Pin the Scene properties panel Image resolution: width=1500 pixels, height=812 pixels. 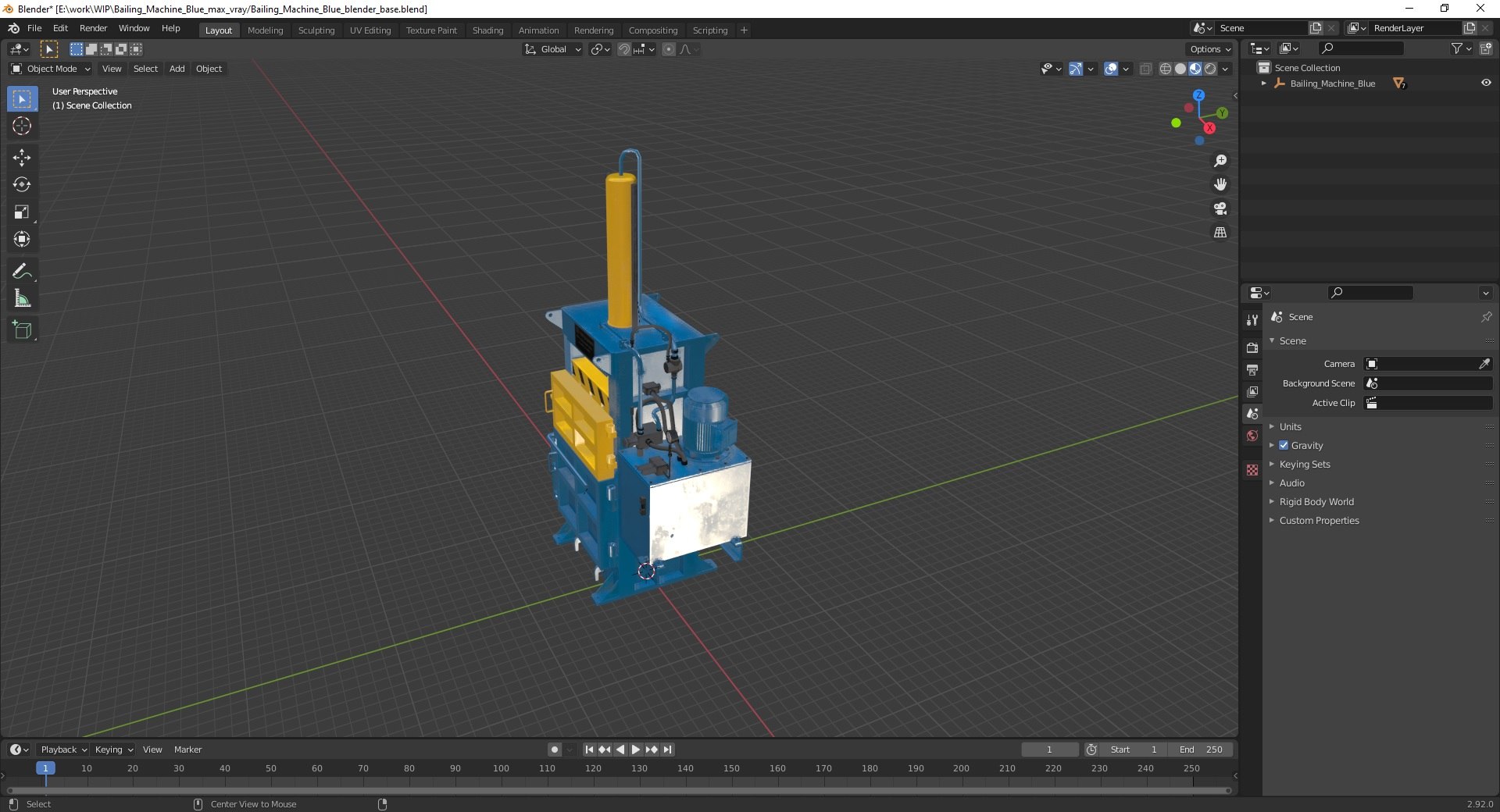[1486, 317]
